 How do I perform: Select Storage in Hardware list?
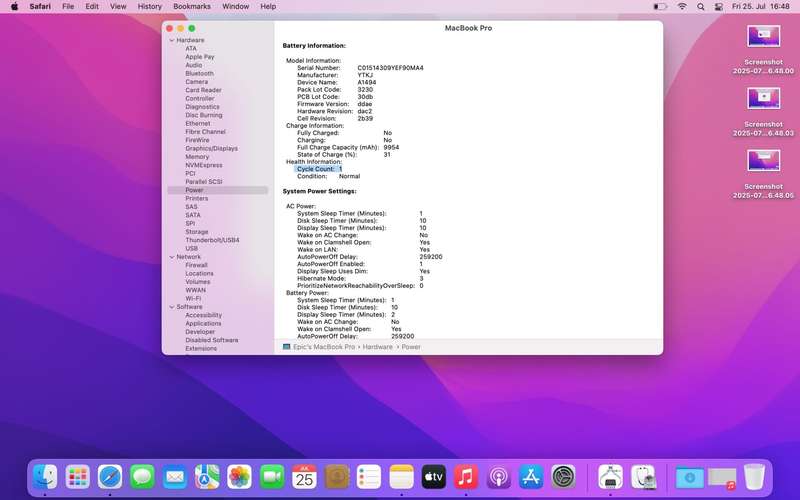[196, 232]
